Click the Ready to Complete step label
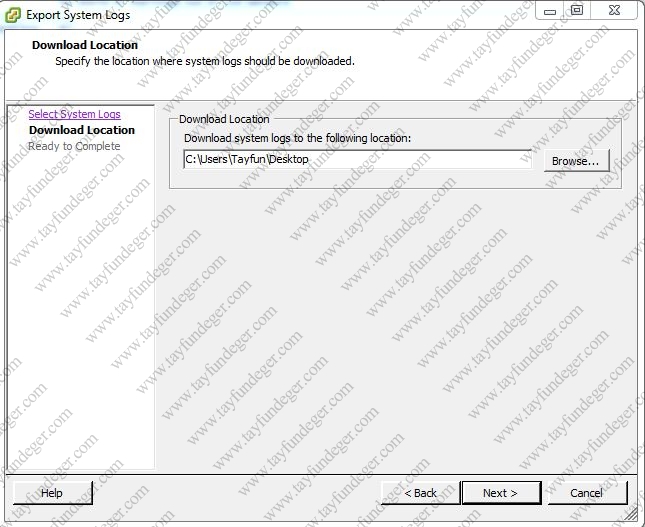The height and width of the screenshot is (527, 645). (x=74, y=146)
